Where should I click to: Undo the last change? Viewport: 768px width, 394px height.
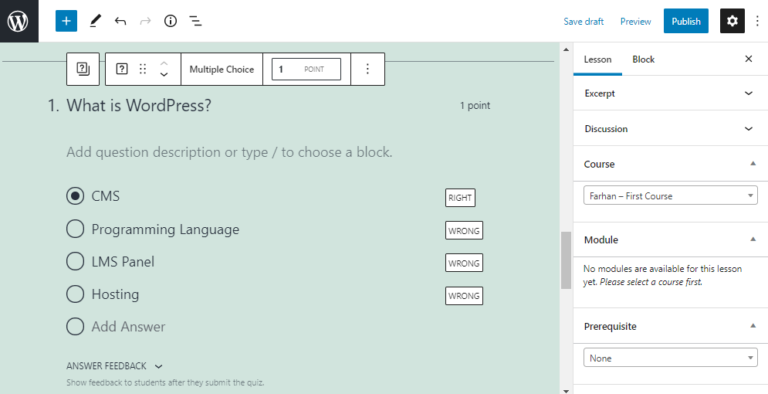[120, 21]
